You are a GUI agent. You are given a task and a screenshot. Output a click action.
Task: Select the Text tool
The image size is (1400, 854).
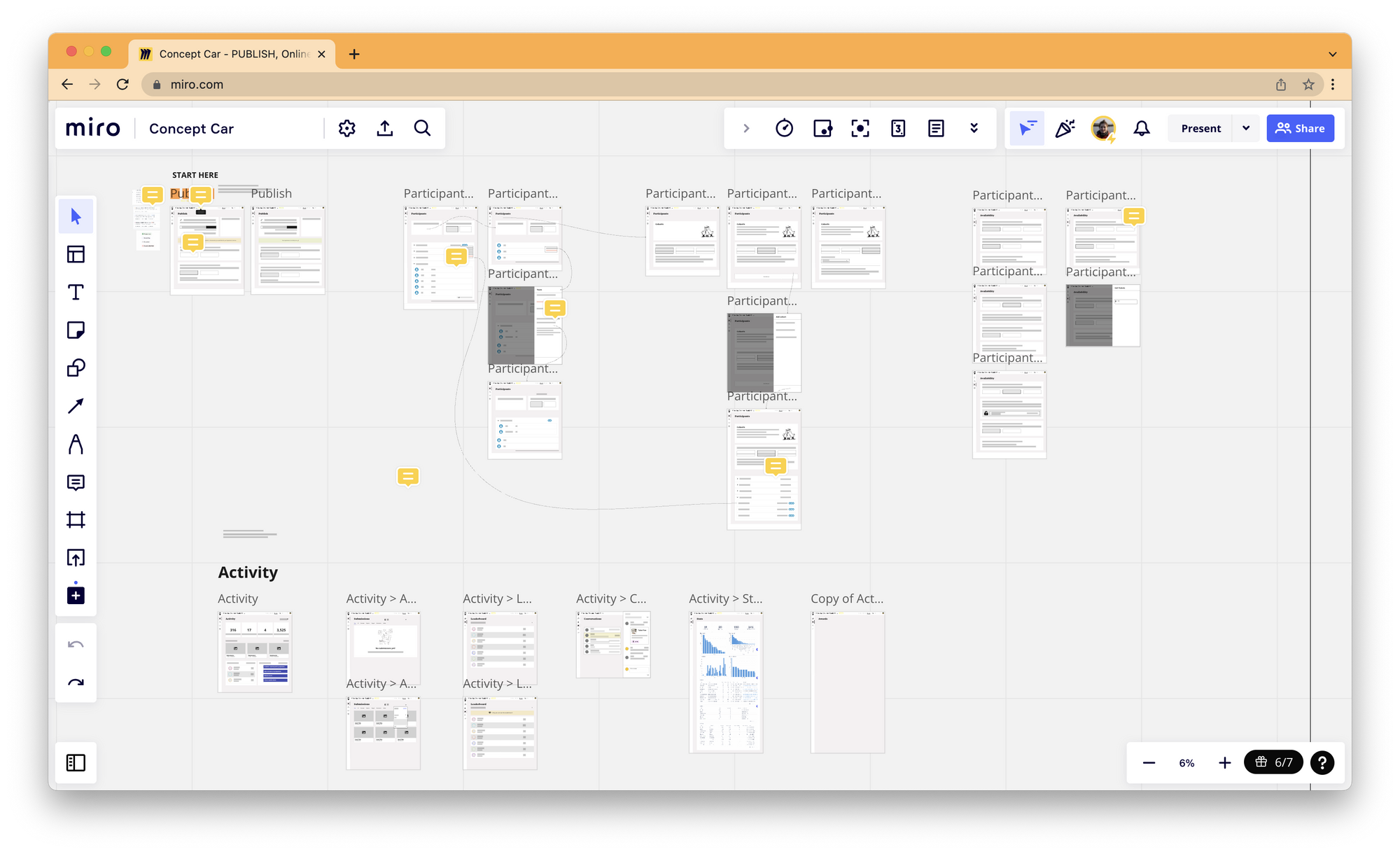click(x=76, y=292)
